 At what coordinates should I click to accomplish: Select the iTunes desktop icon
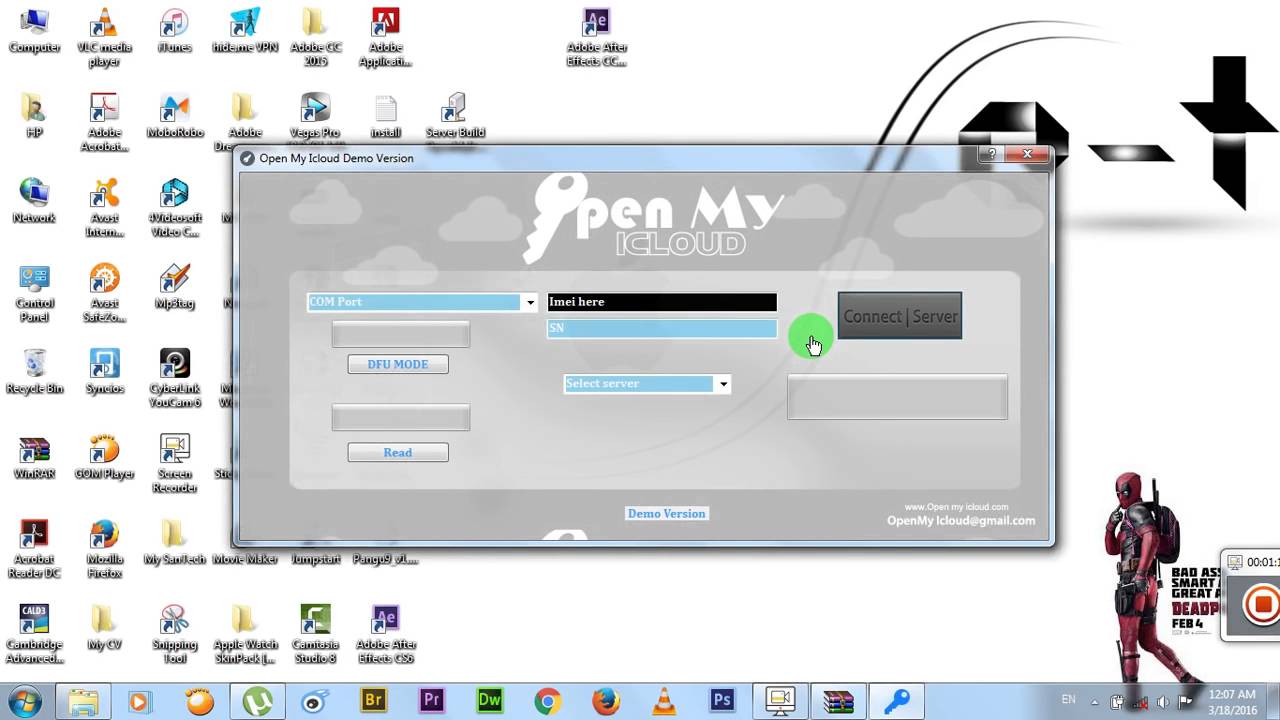pyautogui.click(x=175, y=31)
